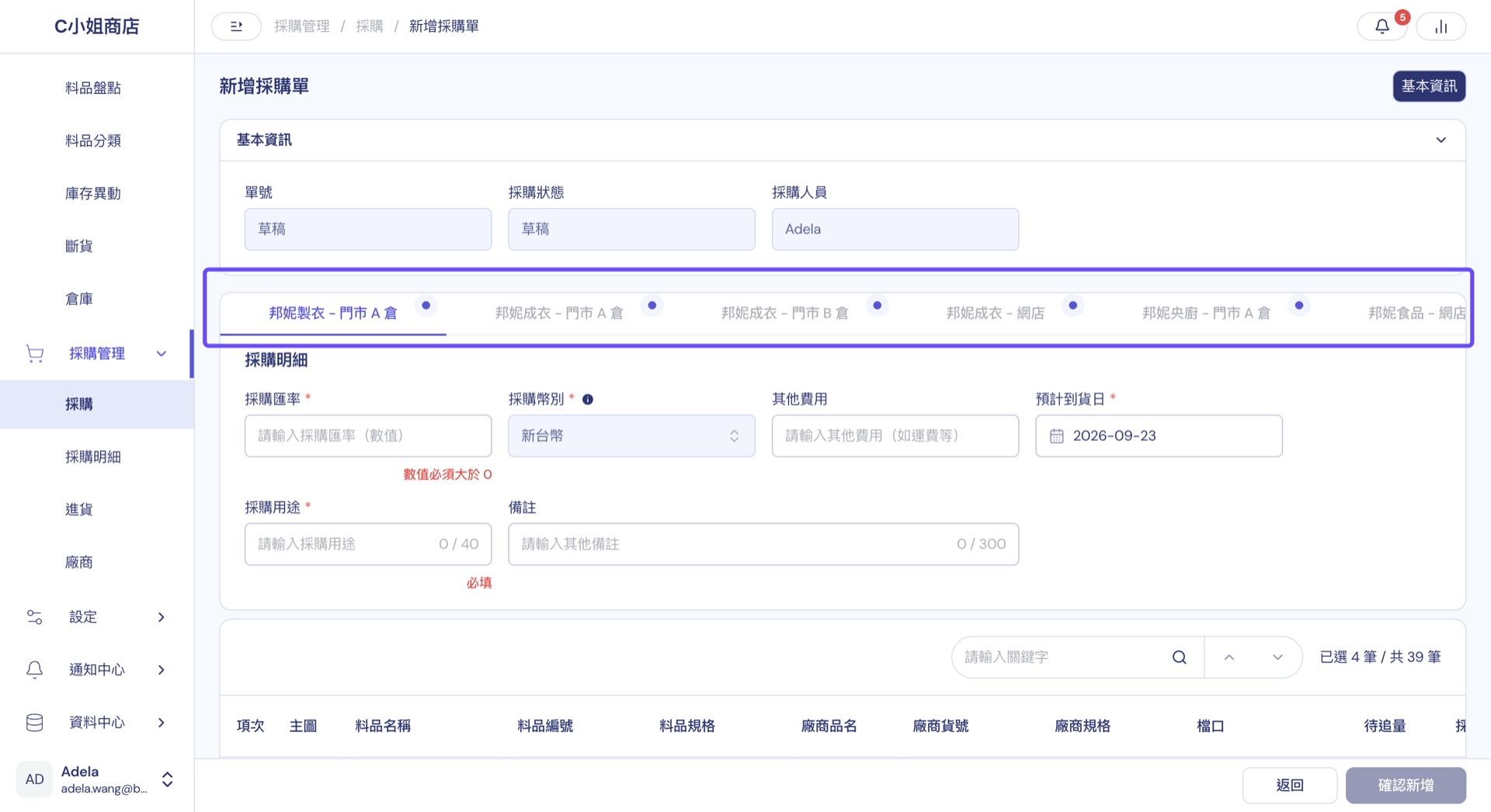Click the database icon beside 資料中心
1491x812 pixels.
(35, 722)
